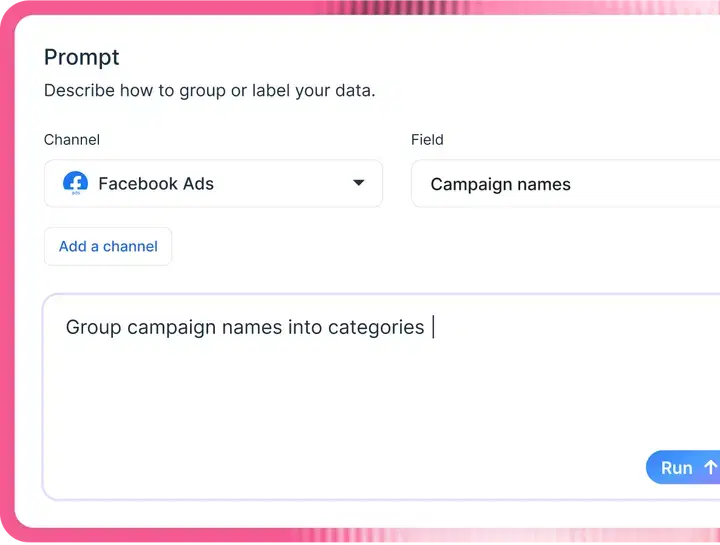
Task: Click the "Channel" label above the dropdown
Action: 72,140
